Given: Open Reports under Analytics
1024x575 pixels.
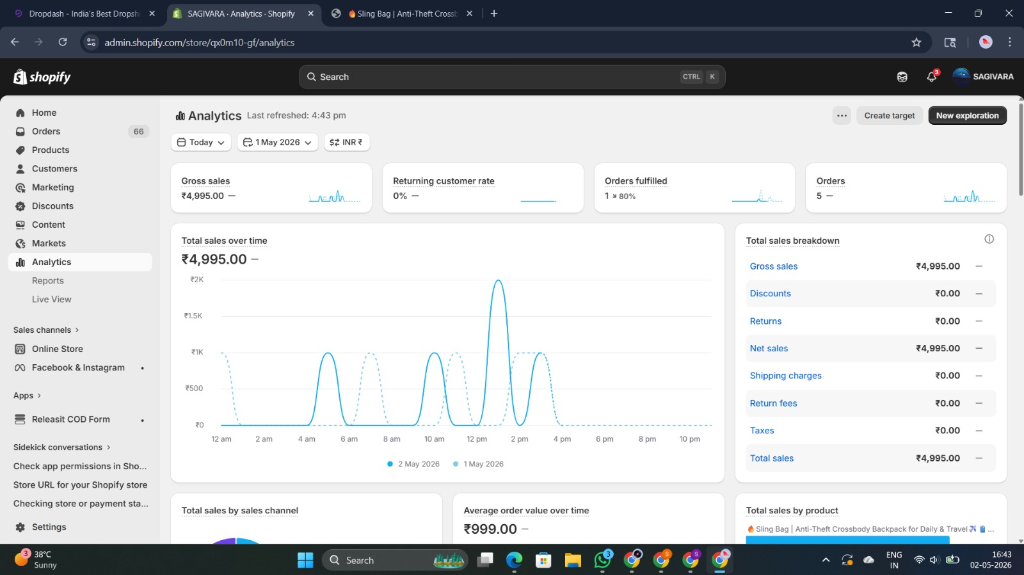Looking at the screenshot, I should coord(48,280).
